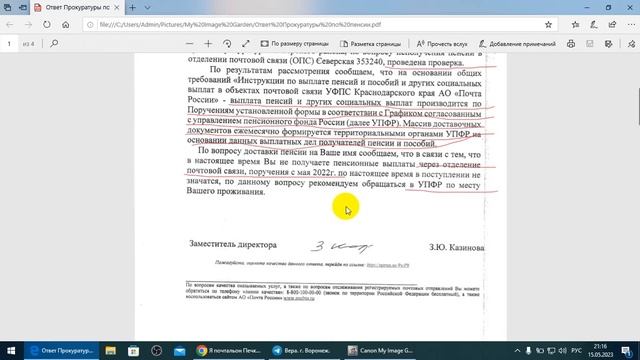Viewport: 640px width, 360px height.
Task: Click the PDF page number field
Action: [x=9, y=43]
